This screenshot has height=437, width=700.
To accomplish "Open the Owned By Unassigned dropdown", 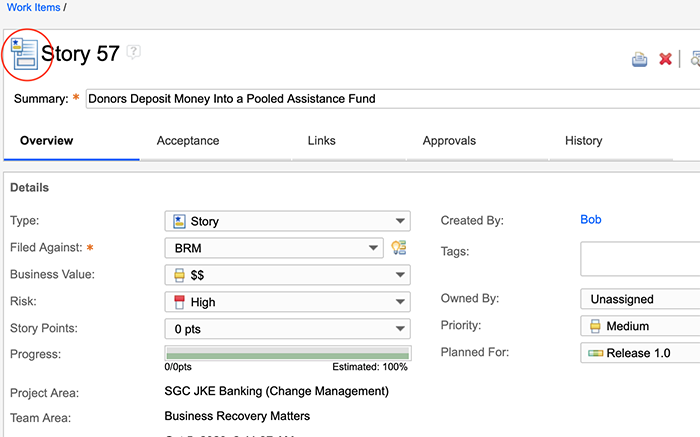I will click(640, 299).
